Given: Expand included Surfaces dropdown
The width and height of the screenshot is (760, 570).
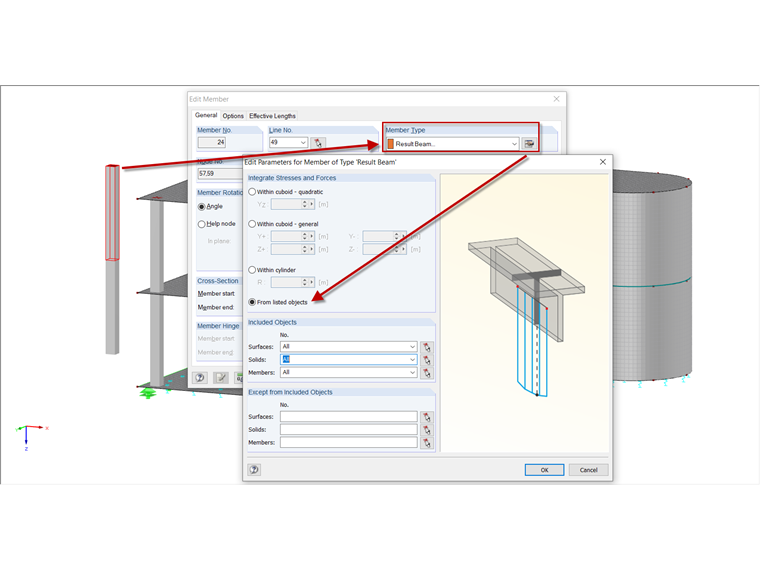Looking at the screenshot, I should [x=412, y=347].
